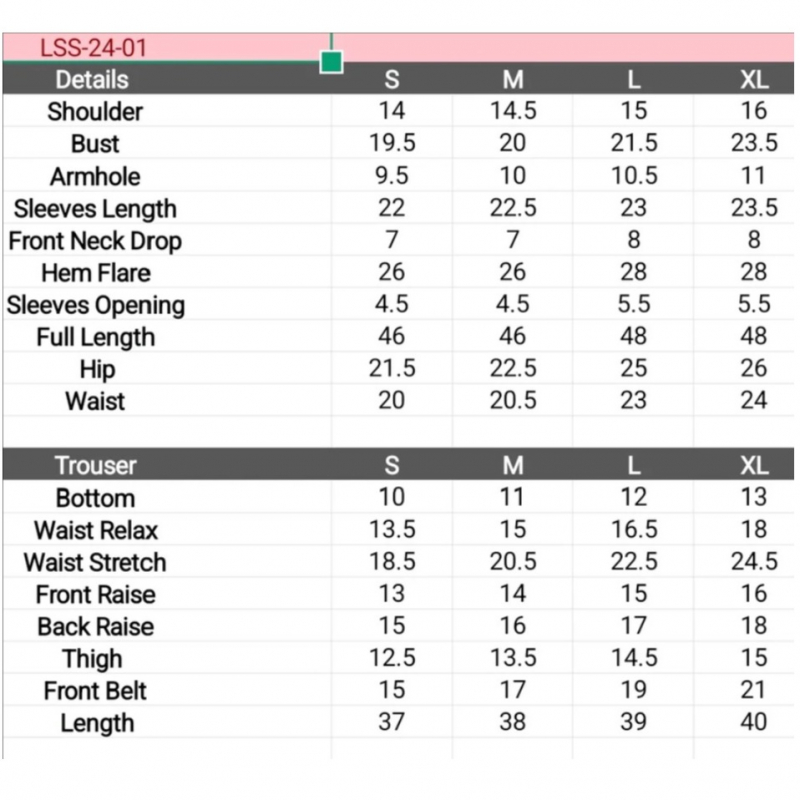Viewport: 800px width, 800px height.
Task: Click the Bottom row label
Action: pos(95,498)
